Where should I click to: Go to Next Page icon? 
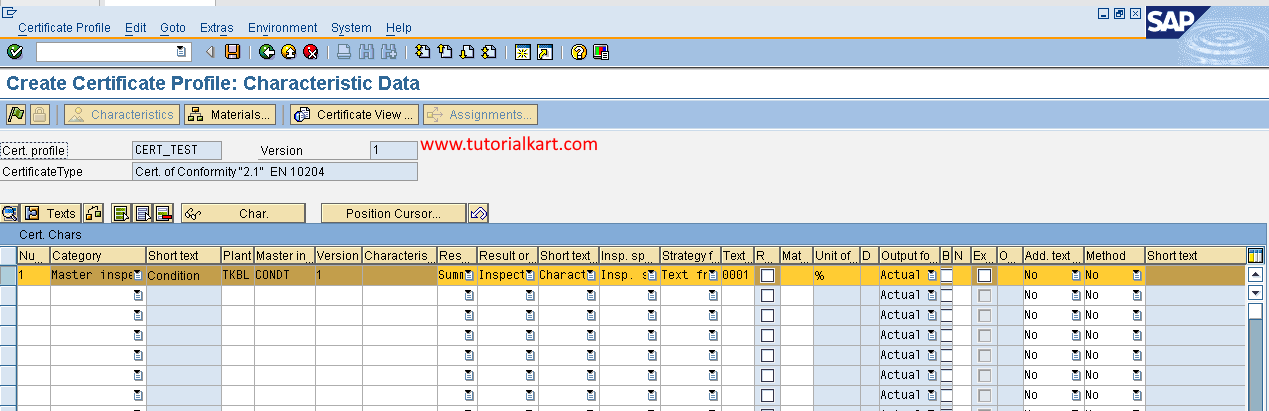click(x=466, y=51)
